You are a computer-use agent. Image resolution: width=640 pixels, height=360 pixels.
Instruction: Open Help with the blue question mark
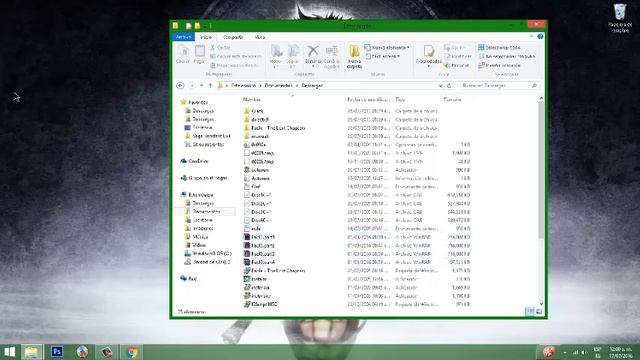(540, 37)
